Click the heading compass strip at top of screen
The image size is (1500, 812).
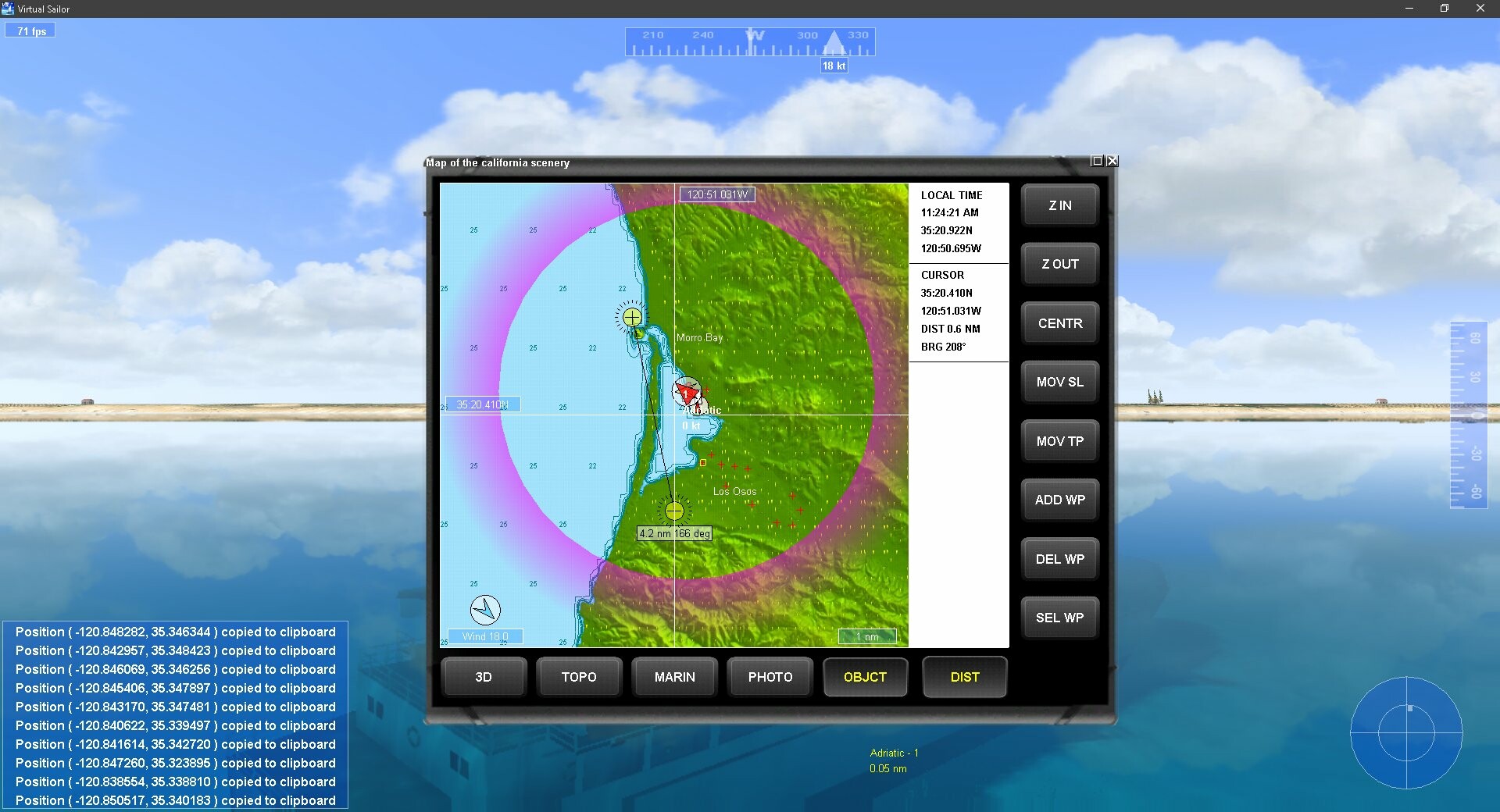click(748, 41)
